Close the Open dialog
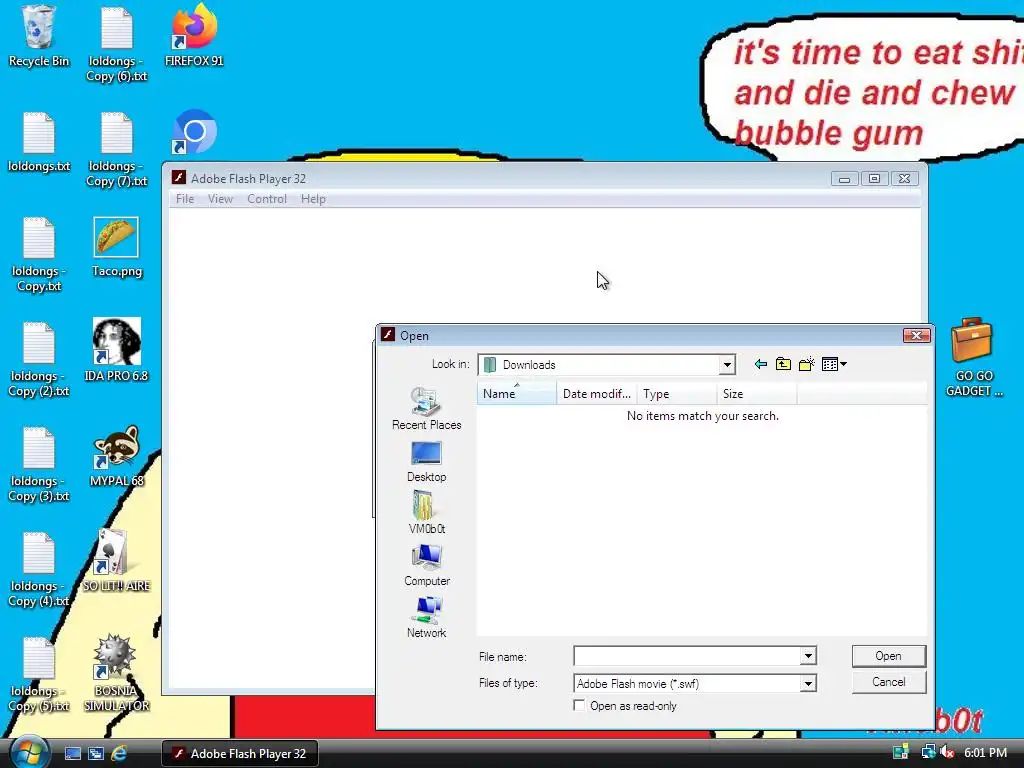1024x768 pixels. 916,335
